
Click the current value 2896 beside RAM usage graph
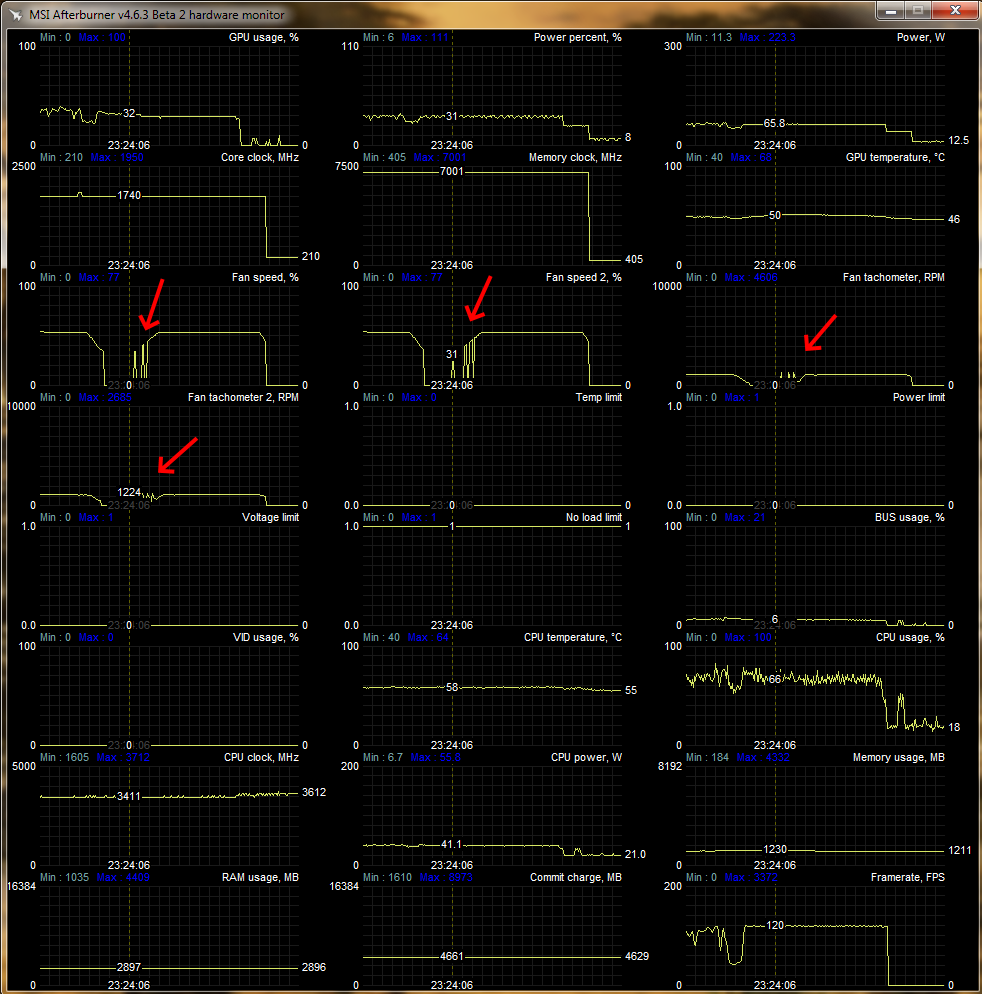(x=314, y=967)
